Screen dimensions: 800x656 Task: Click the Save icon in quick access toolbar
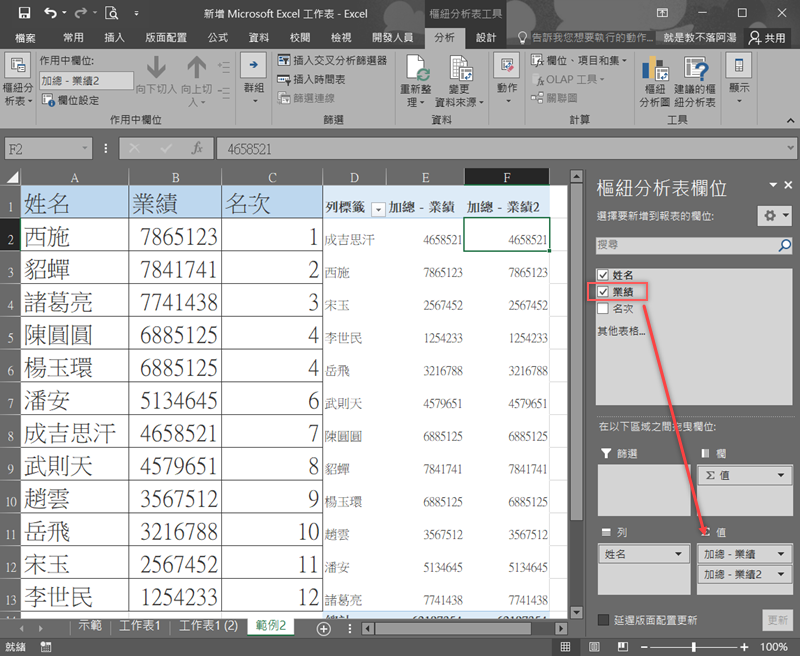point(24,13)
